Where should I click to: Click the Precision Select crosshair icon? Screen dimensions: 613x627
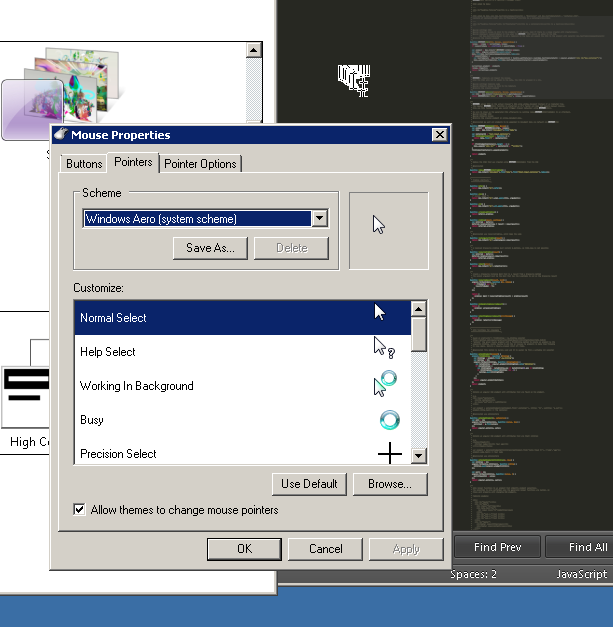[x=390, y=453]
